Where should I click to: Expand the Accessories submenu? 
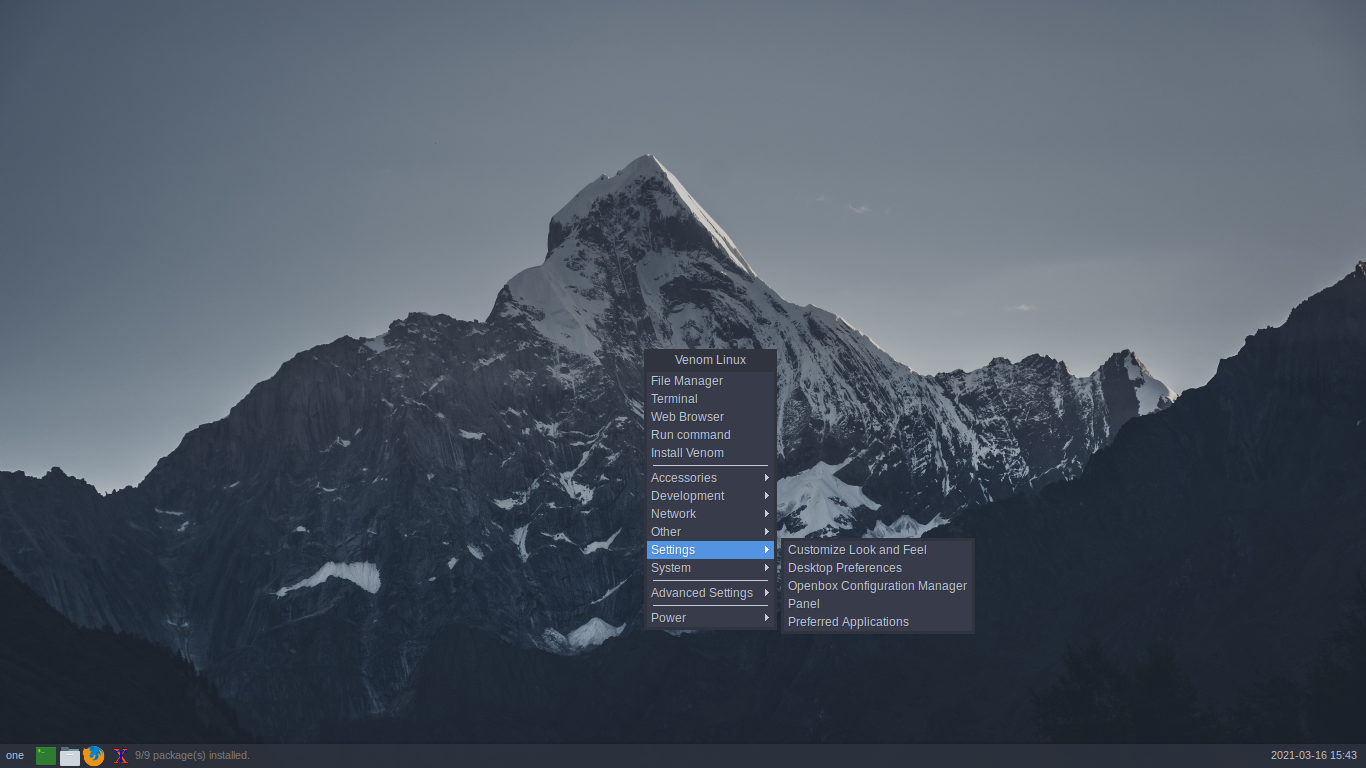[710, 478]
